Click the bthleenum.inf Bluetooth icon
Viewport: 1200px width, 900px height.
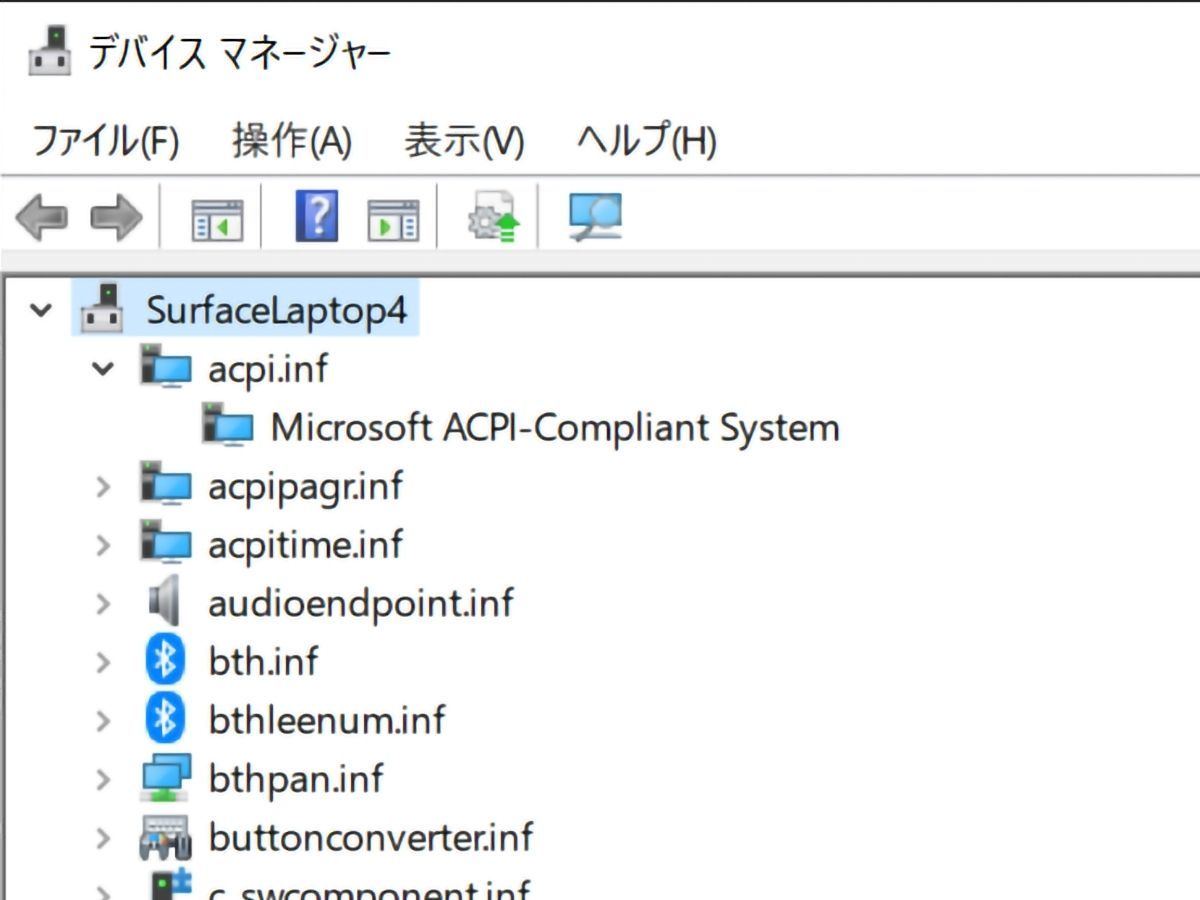pyautogui.click(x=166, y=718)
